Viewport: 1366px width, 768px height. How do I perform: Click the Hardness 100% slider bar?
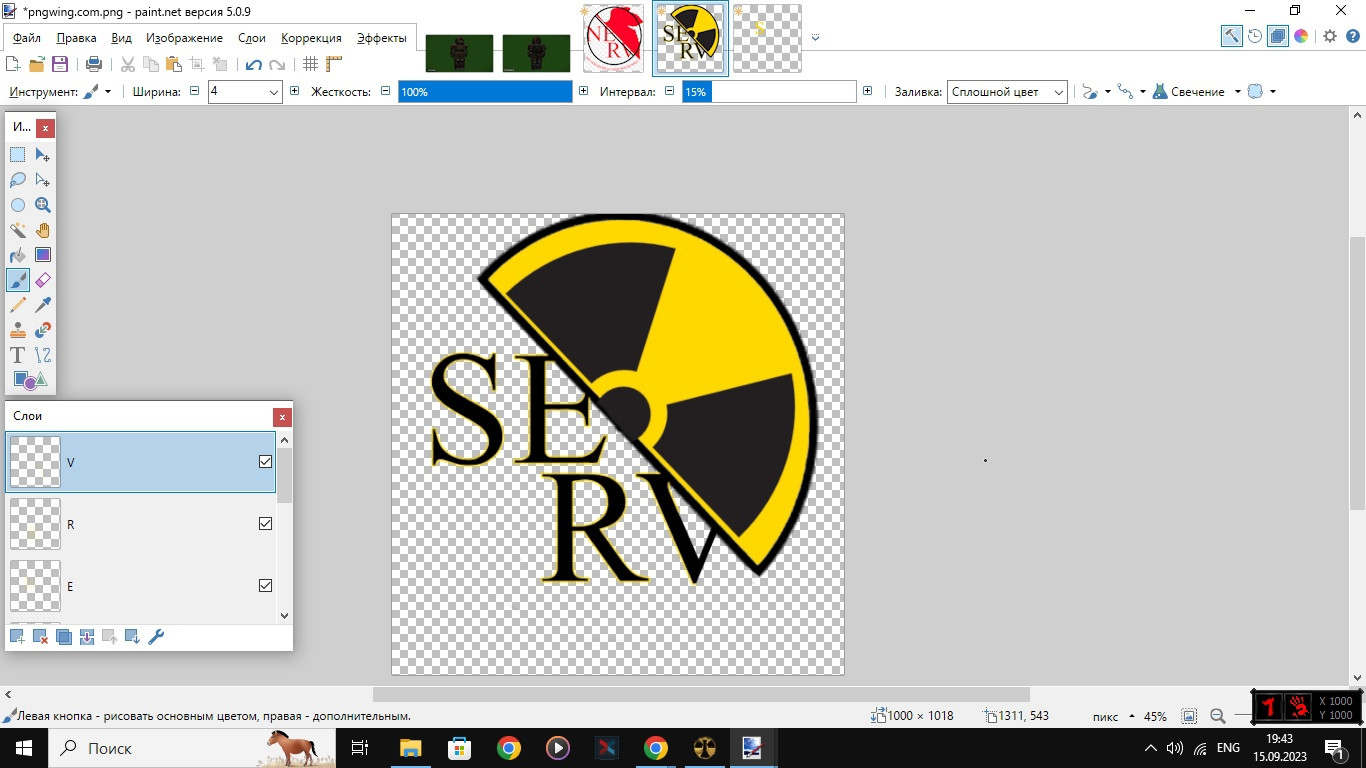pos(485,91)
